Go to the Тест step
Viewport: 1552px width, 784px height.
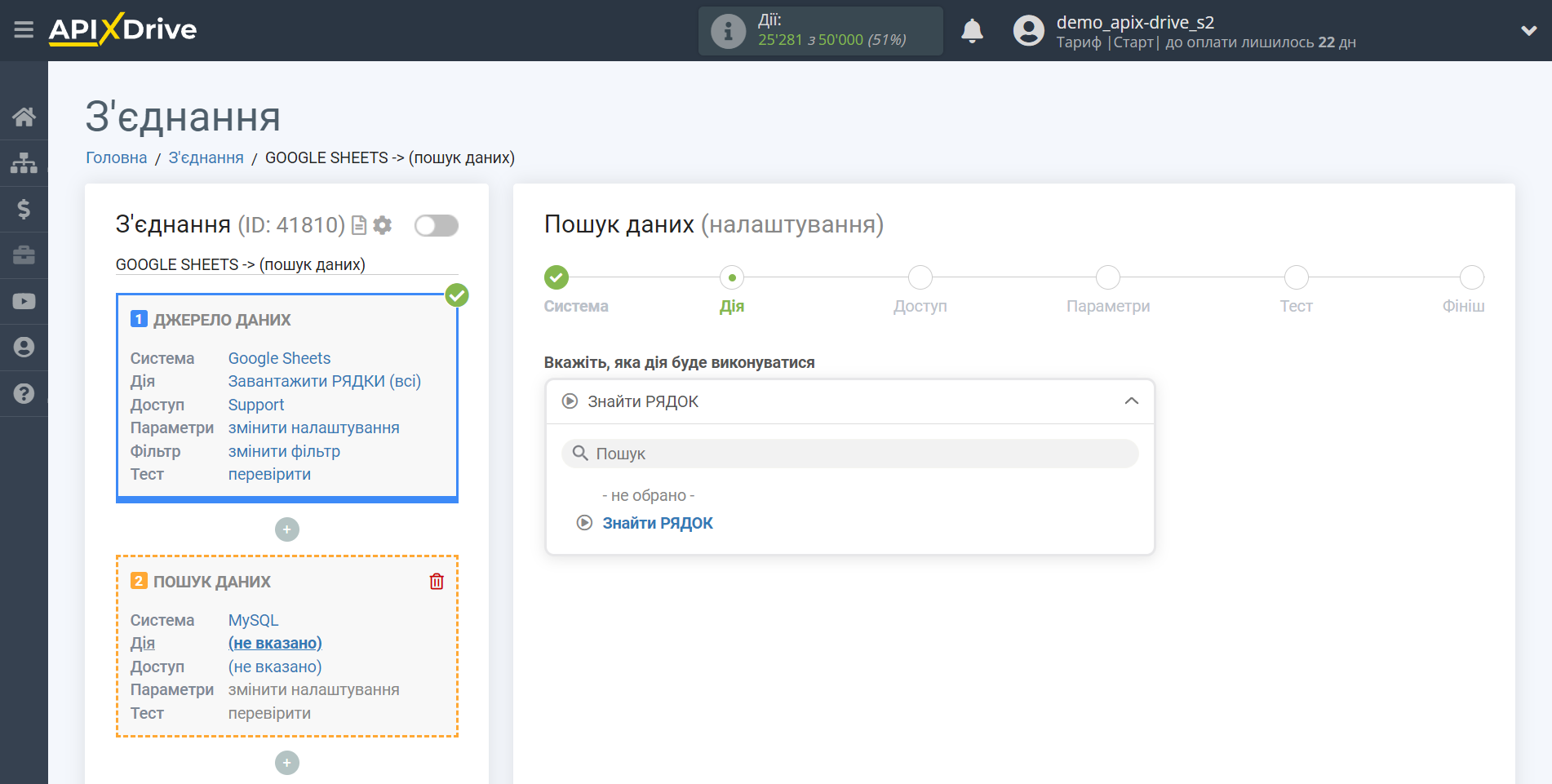[1296, 277]
